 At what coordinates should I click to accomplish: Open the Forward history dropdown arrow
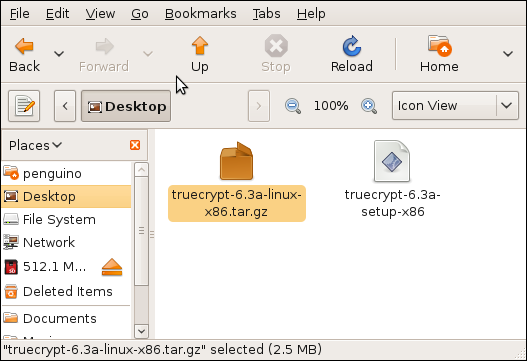148,53
